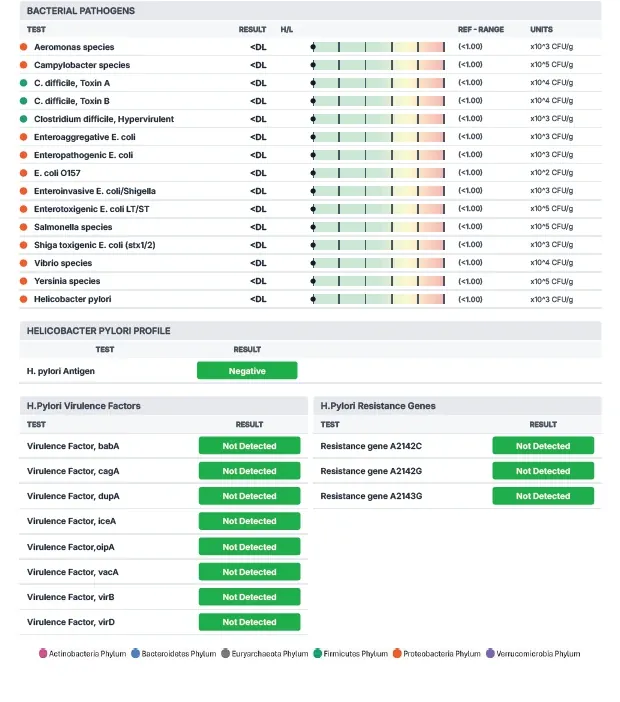Click the blue Bacteroidetes Phylum legend dot
The width and height of the screenshot is (620, 702).
(135, 654)
